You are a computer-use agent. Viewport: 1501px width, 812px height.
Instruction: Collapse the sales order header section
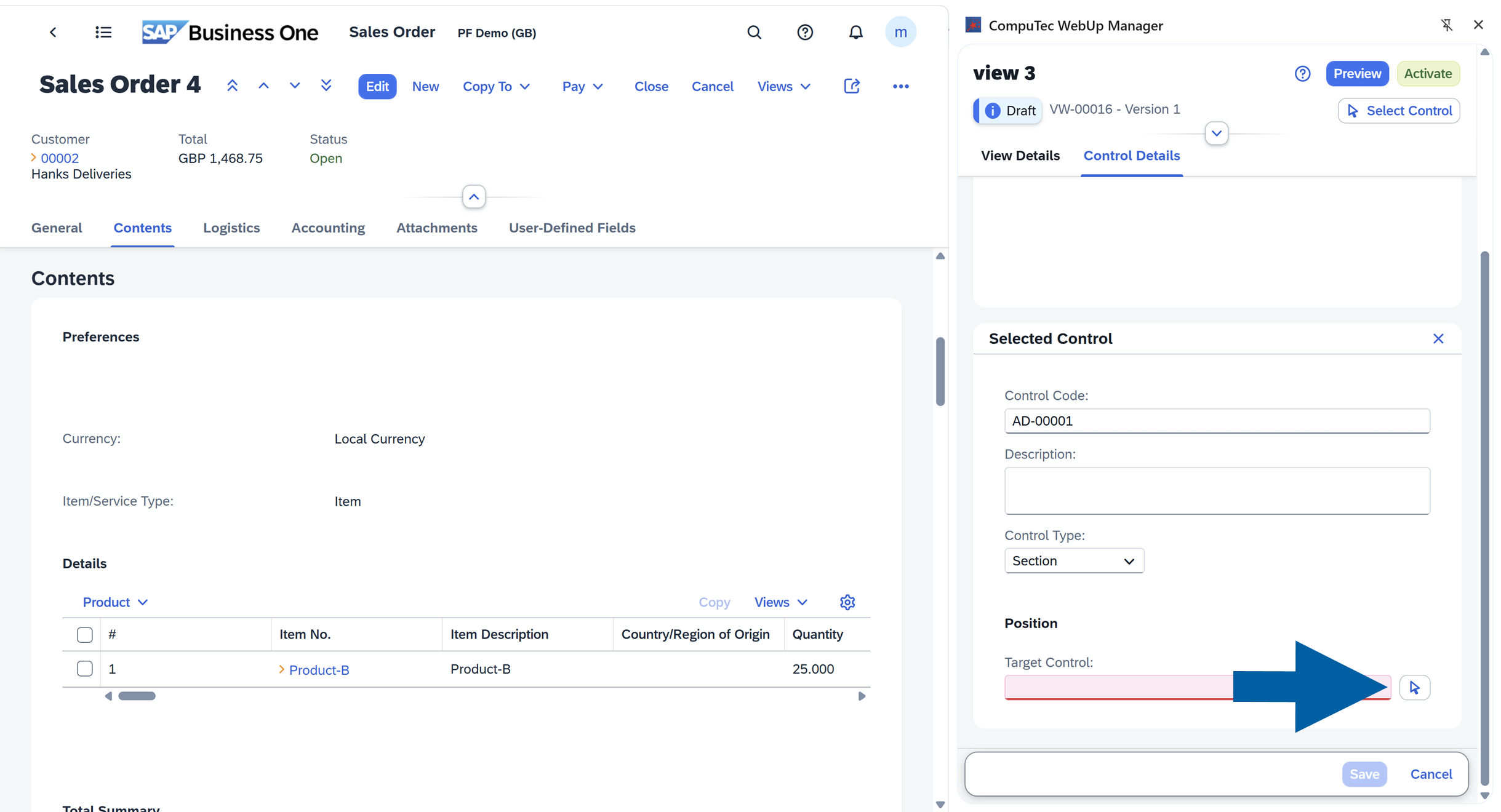pyautogui.click(x=474, y=197)
